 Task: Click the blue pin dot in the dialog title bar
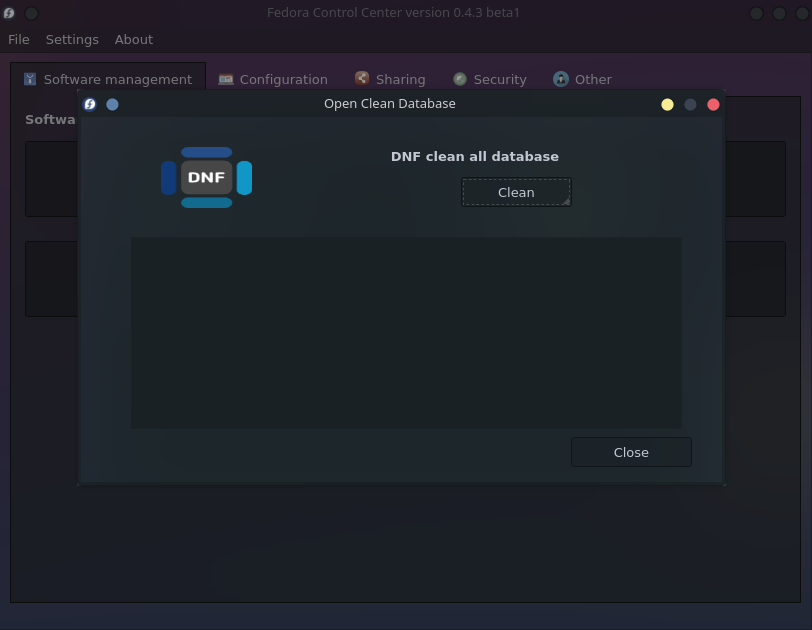coord(112,105)
